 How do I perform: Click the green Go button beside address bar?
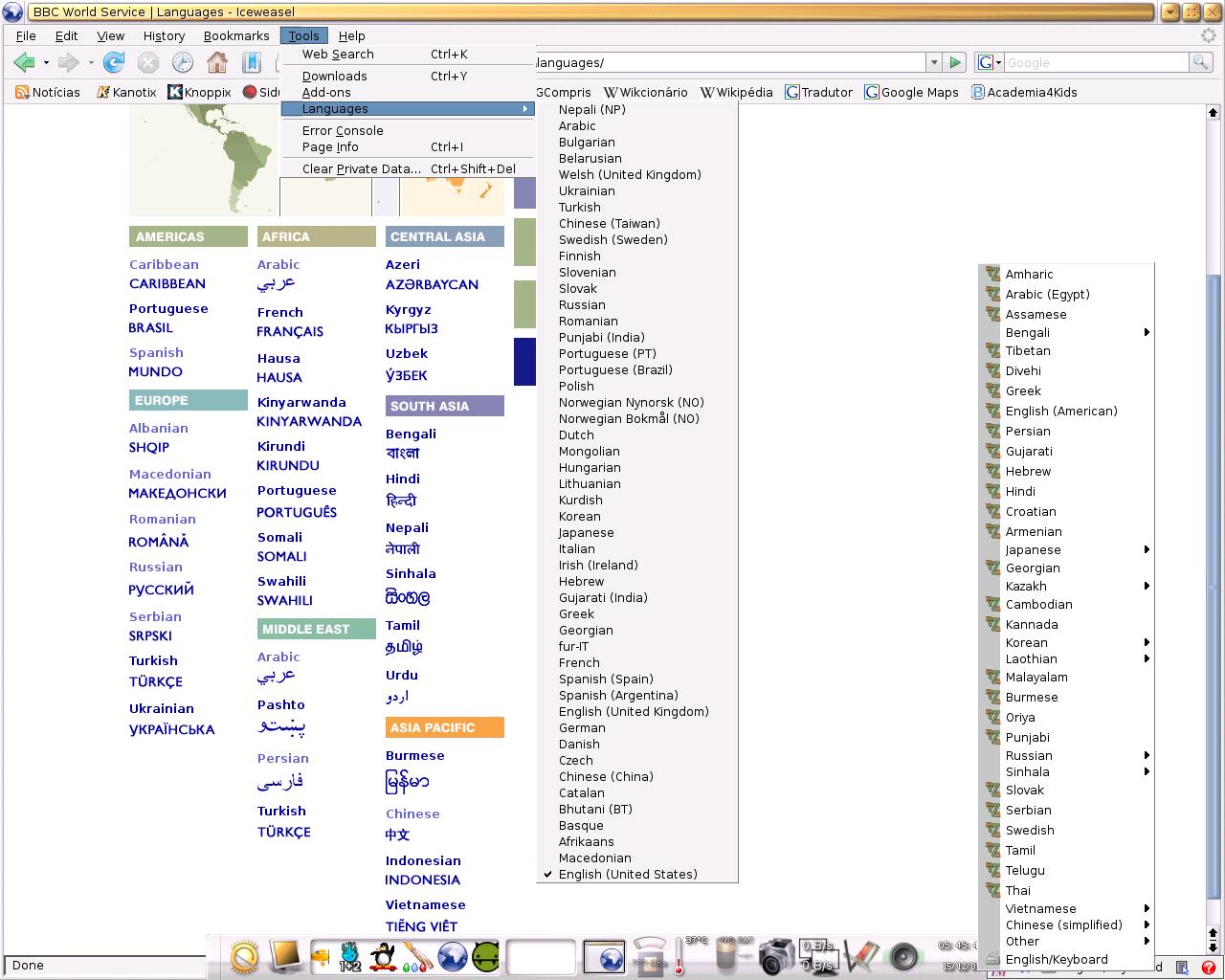954,62
